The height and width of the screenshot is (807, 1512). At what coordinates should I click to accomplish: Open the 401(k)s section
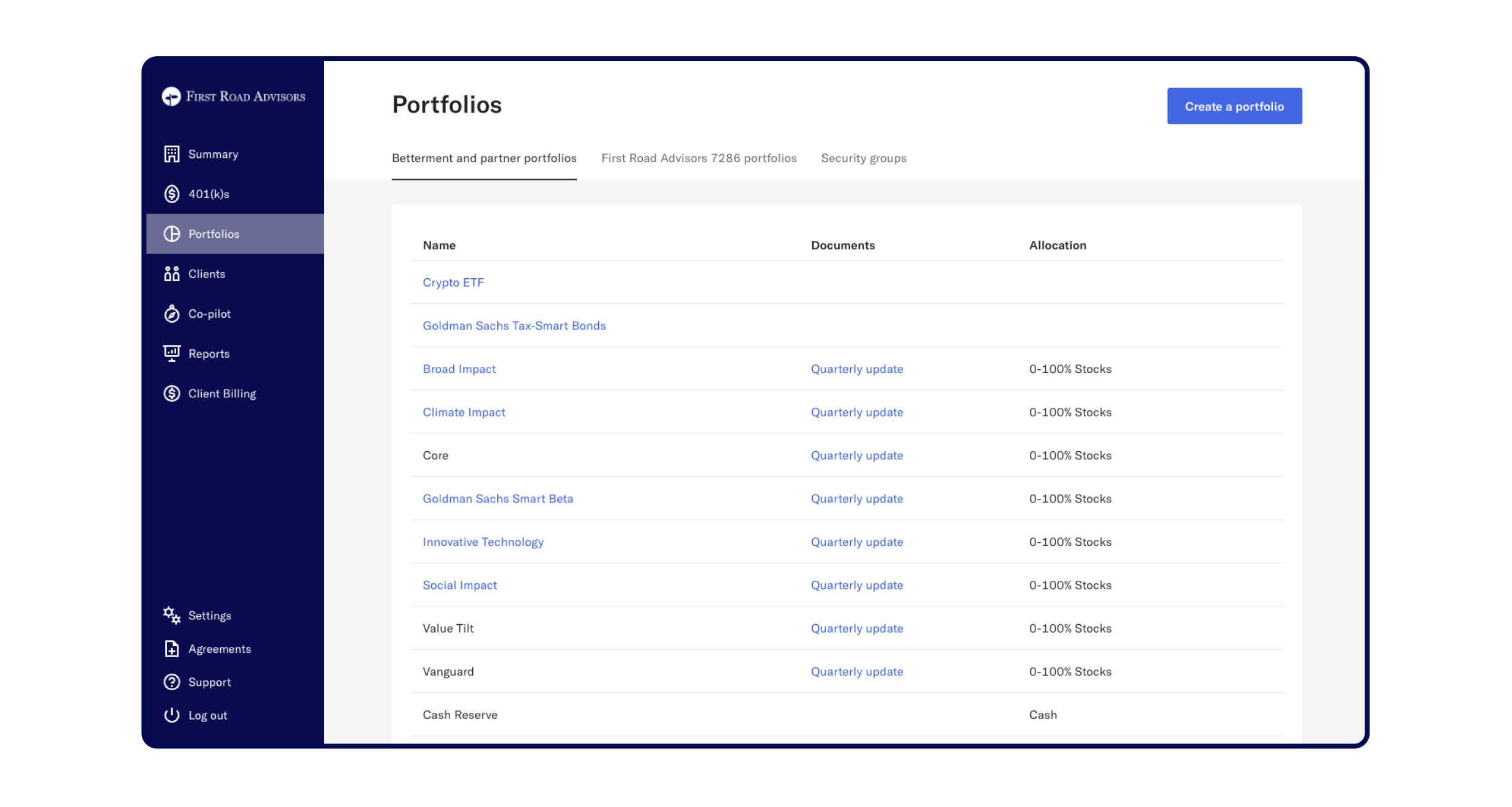(x=209, y=194)
